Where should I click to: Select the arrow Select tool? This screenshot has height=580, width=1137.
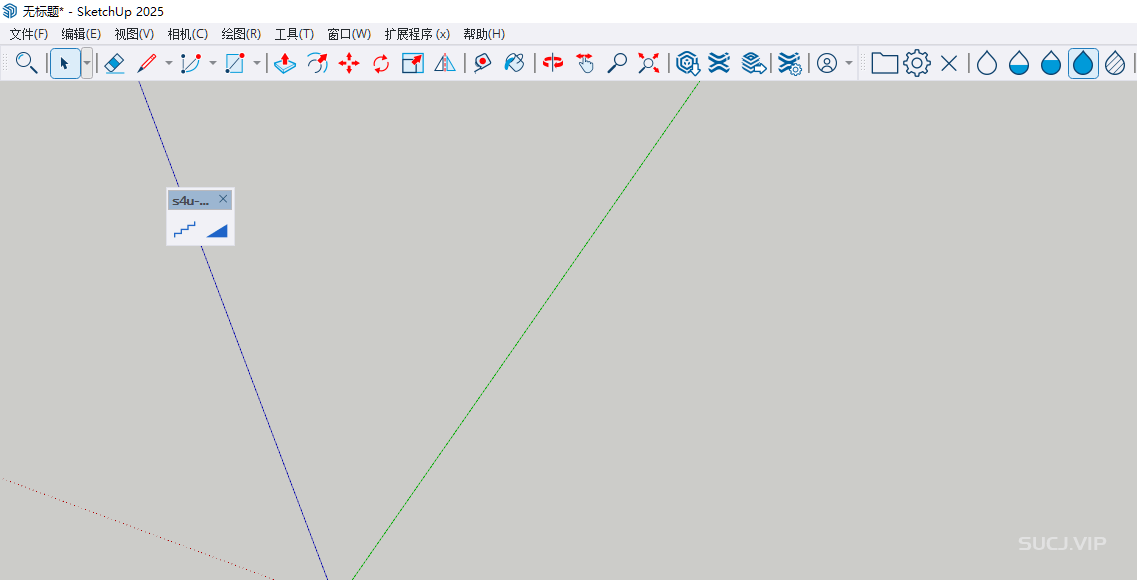coord(65,63)
